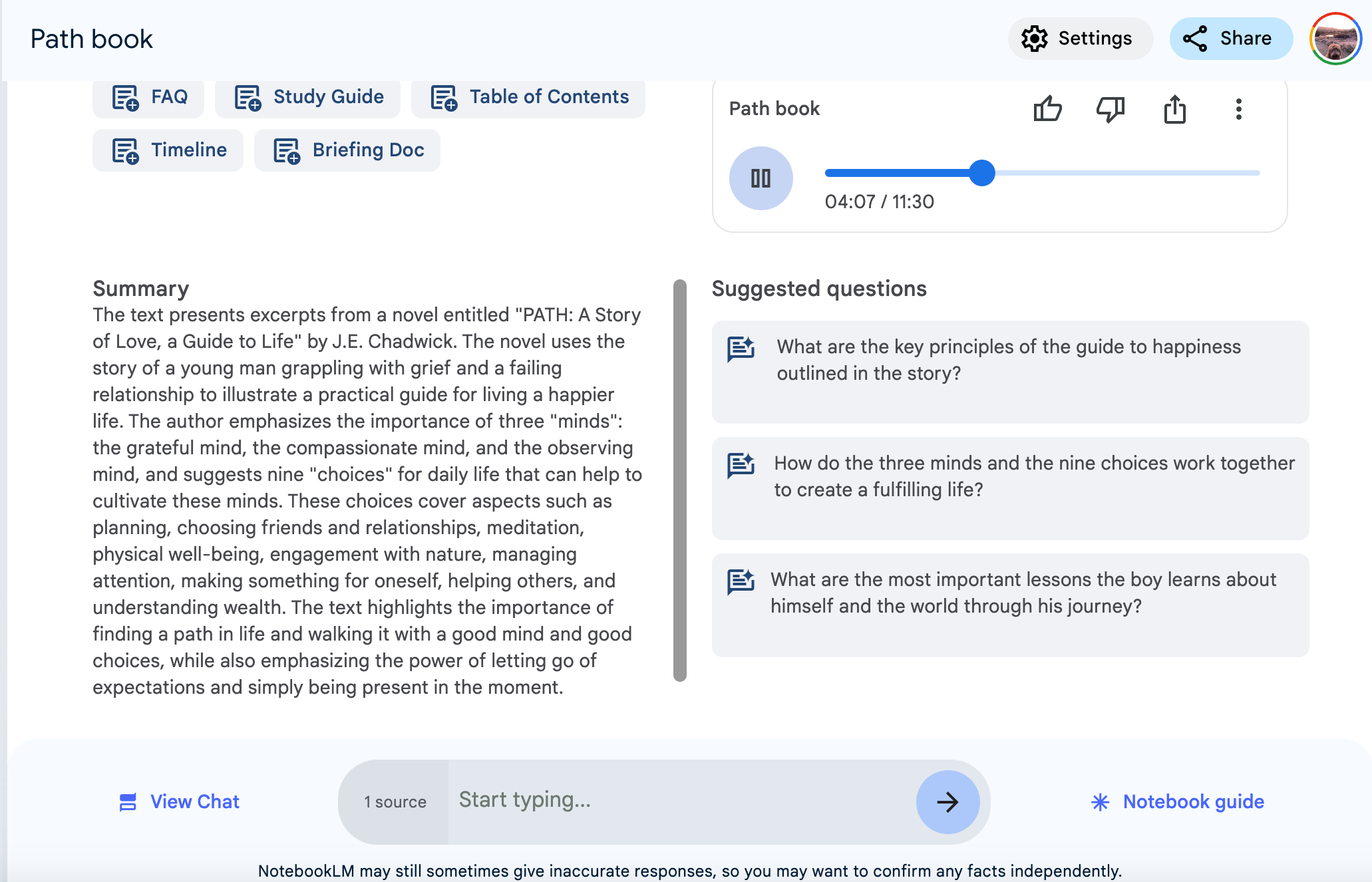Create a Study Guide
The height and width of the screenshot is (882, 1372).
pos(308,97)
